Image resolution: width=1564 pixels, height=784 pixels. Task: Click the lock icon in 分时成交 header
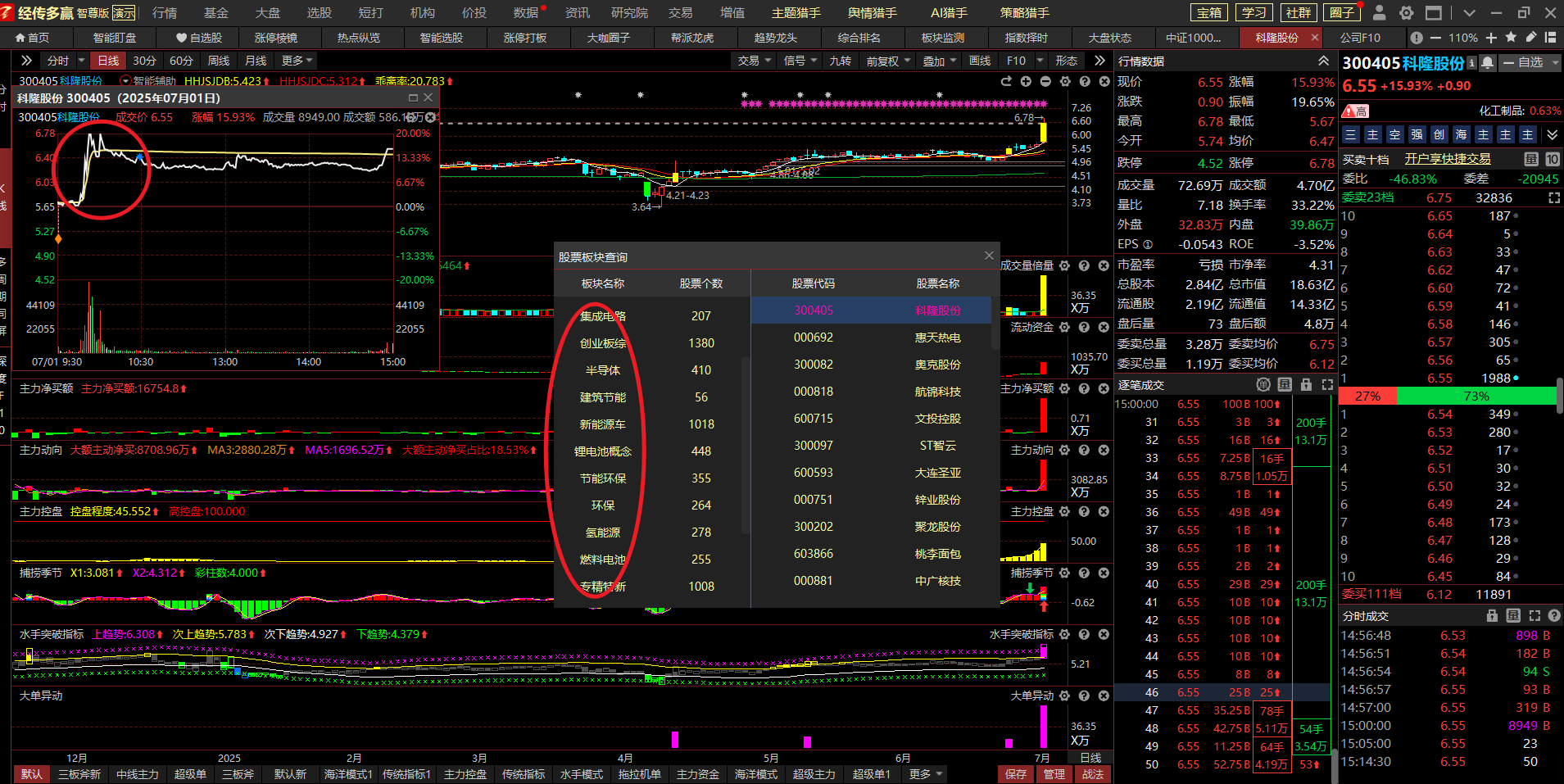point(1492,616)
